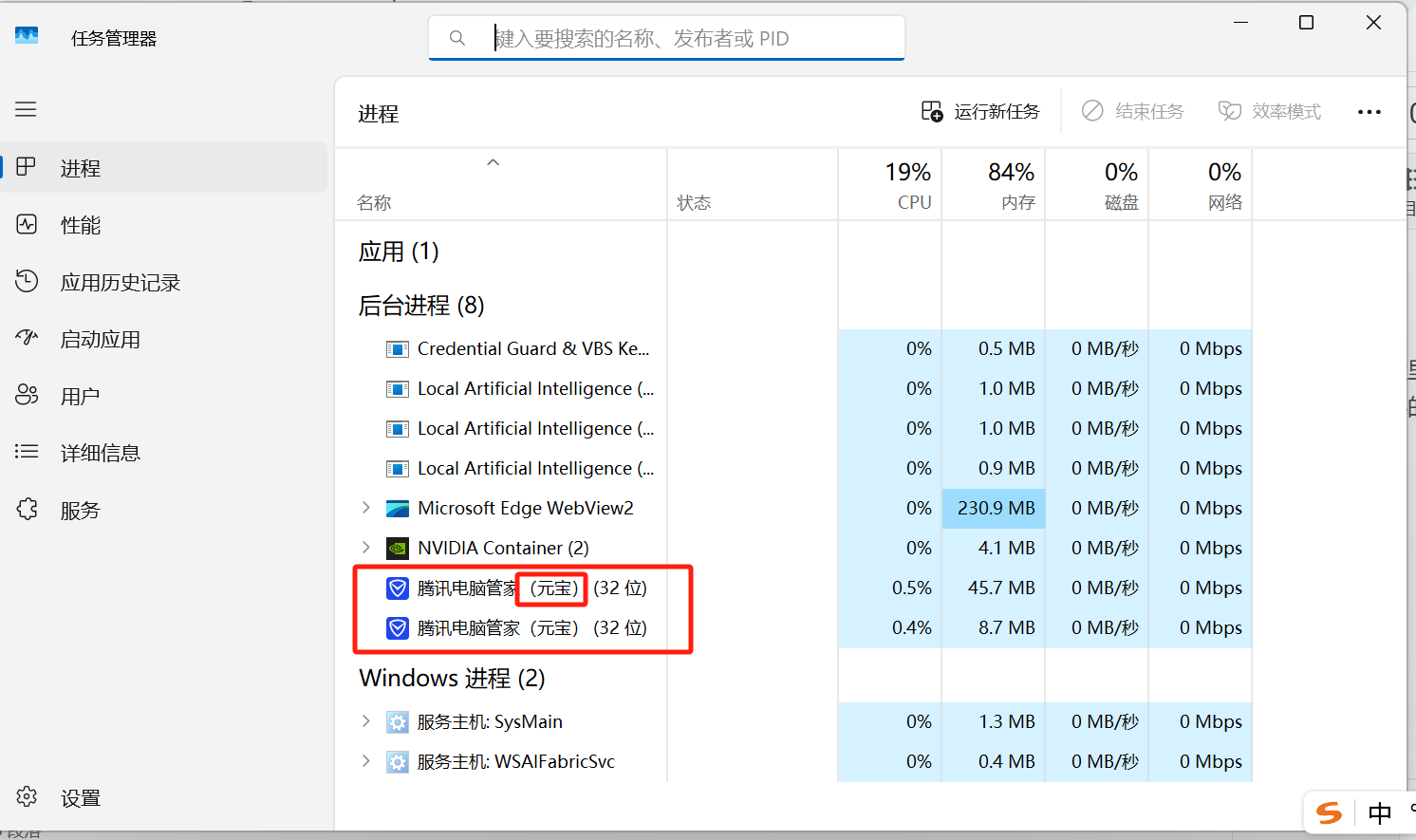Open the 用户 users tab
This screenshot has width=1416, height=840.
(164, 396)
